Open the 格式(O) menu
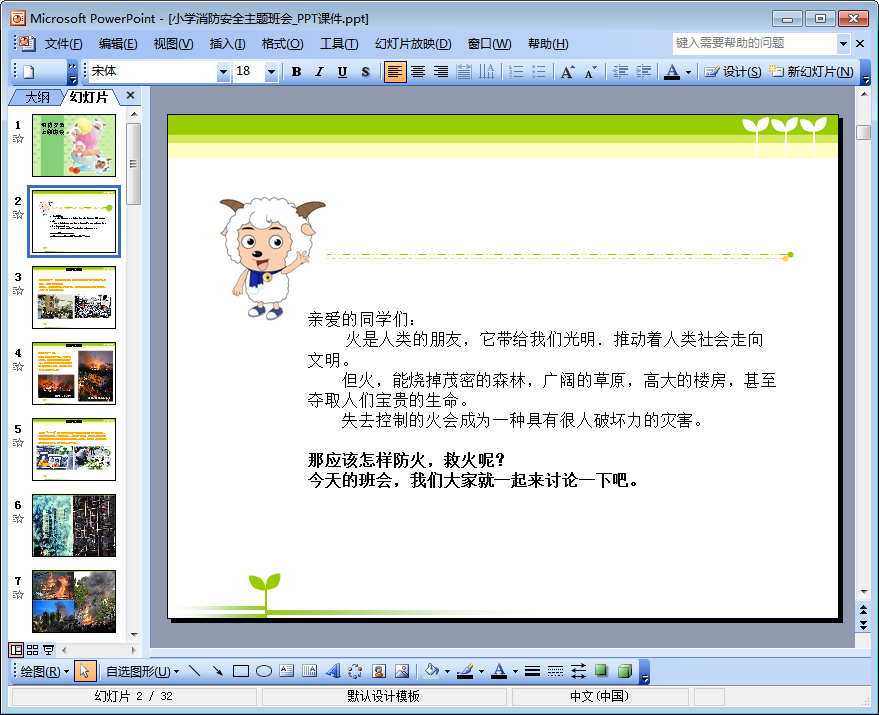This screenshot has width=879, height=715. 283,44
